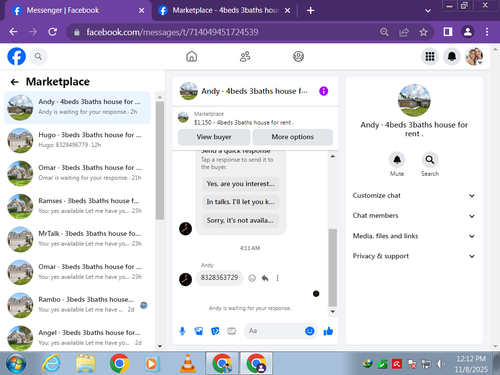Open the Facebook search magnifier
Screen dimensions: 500x375
click(38, 57)
